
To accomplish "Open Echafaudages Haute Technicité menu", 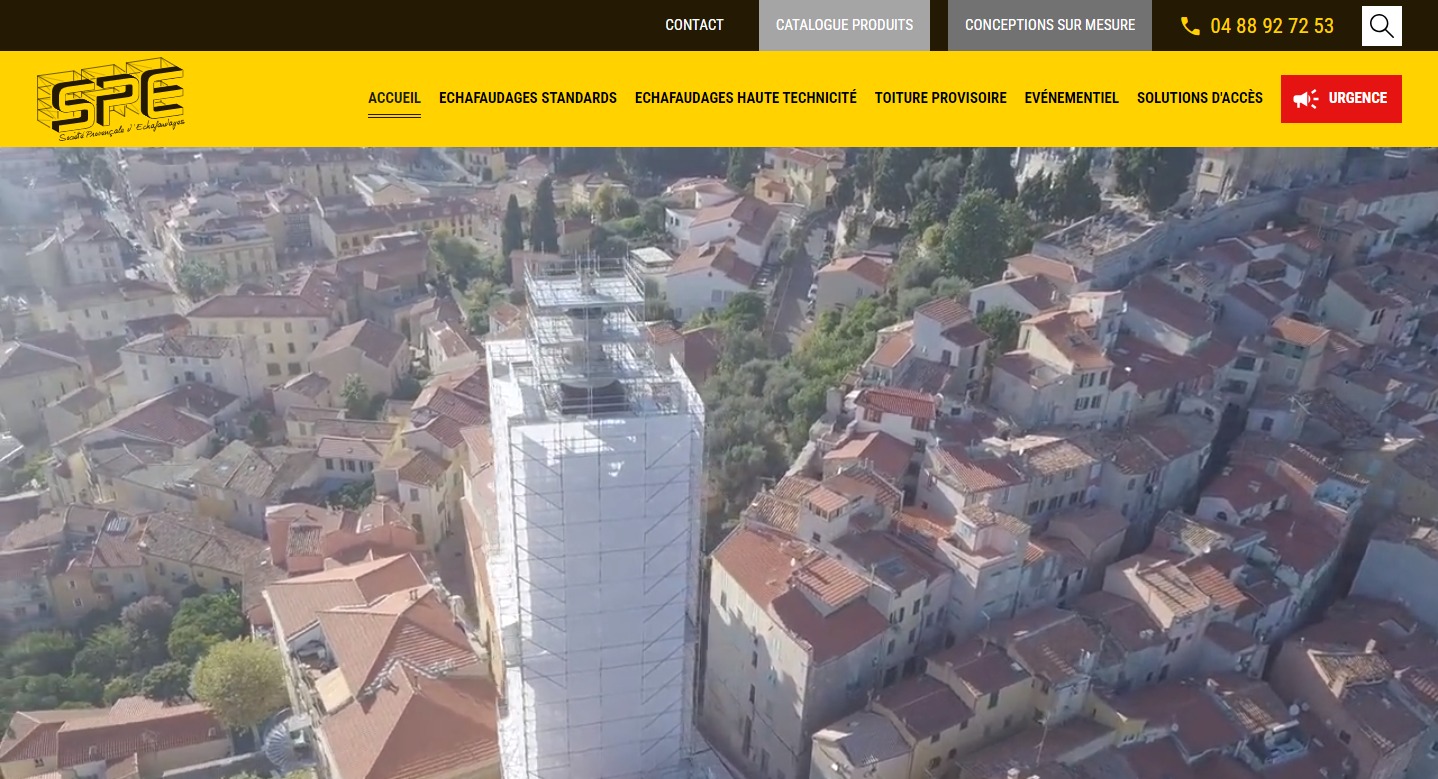I will (x=745, y=98).
